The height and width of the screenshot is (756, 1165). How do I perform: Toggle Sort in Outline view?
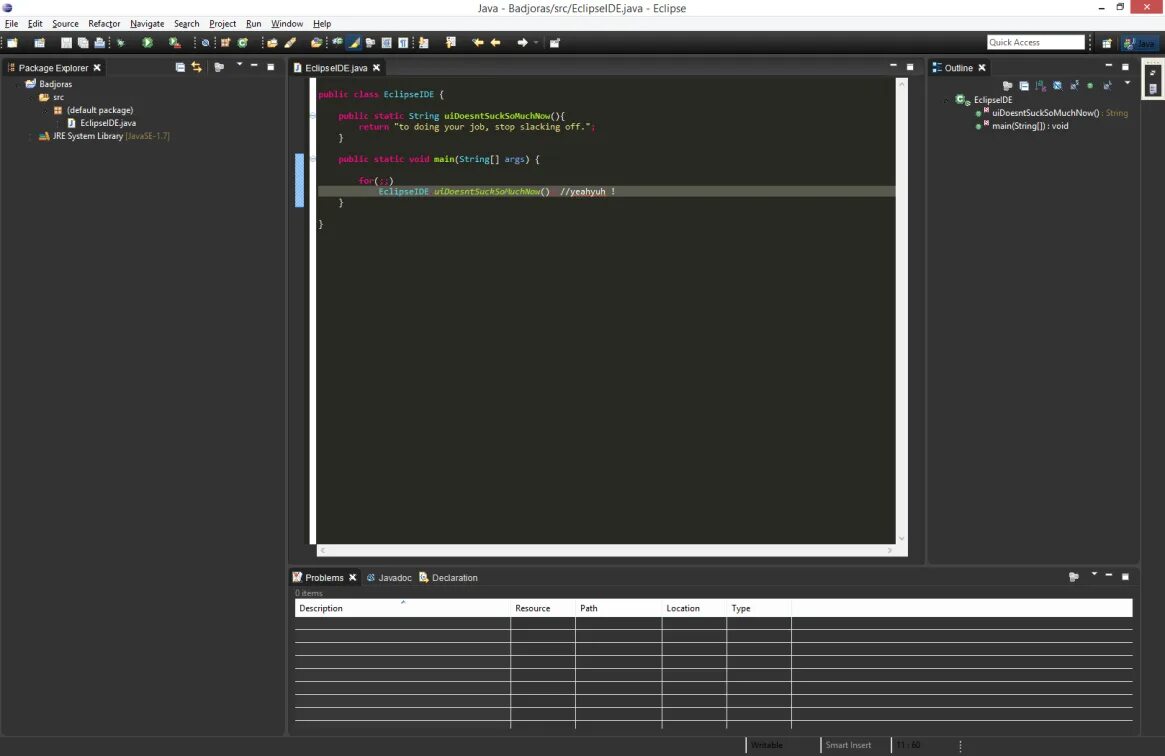tap(1040, 86)
